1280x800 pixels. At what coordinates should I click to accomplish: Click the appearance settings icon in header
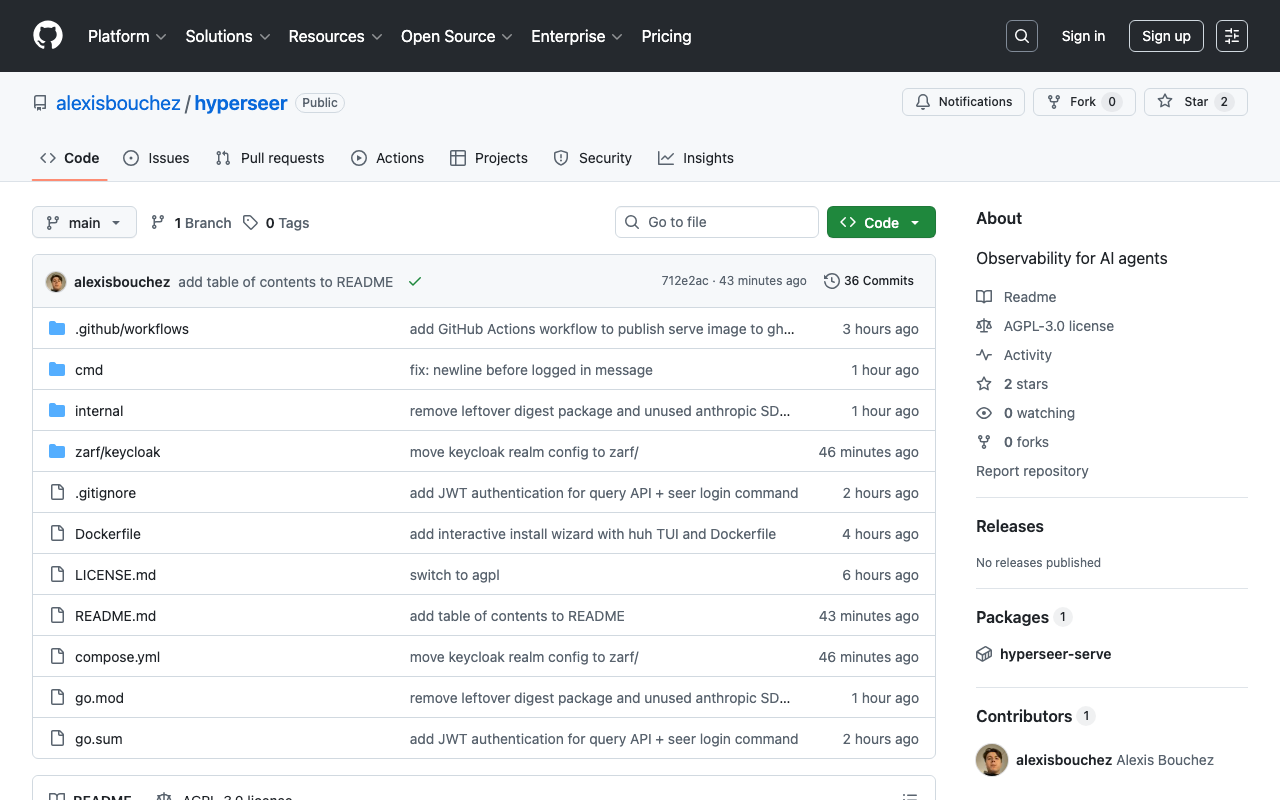(1232, 36)
